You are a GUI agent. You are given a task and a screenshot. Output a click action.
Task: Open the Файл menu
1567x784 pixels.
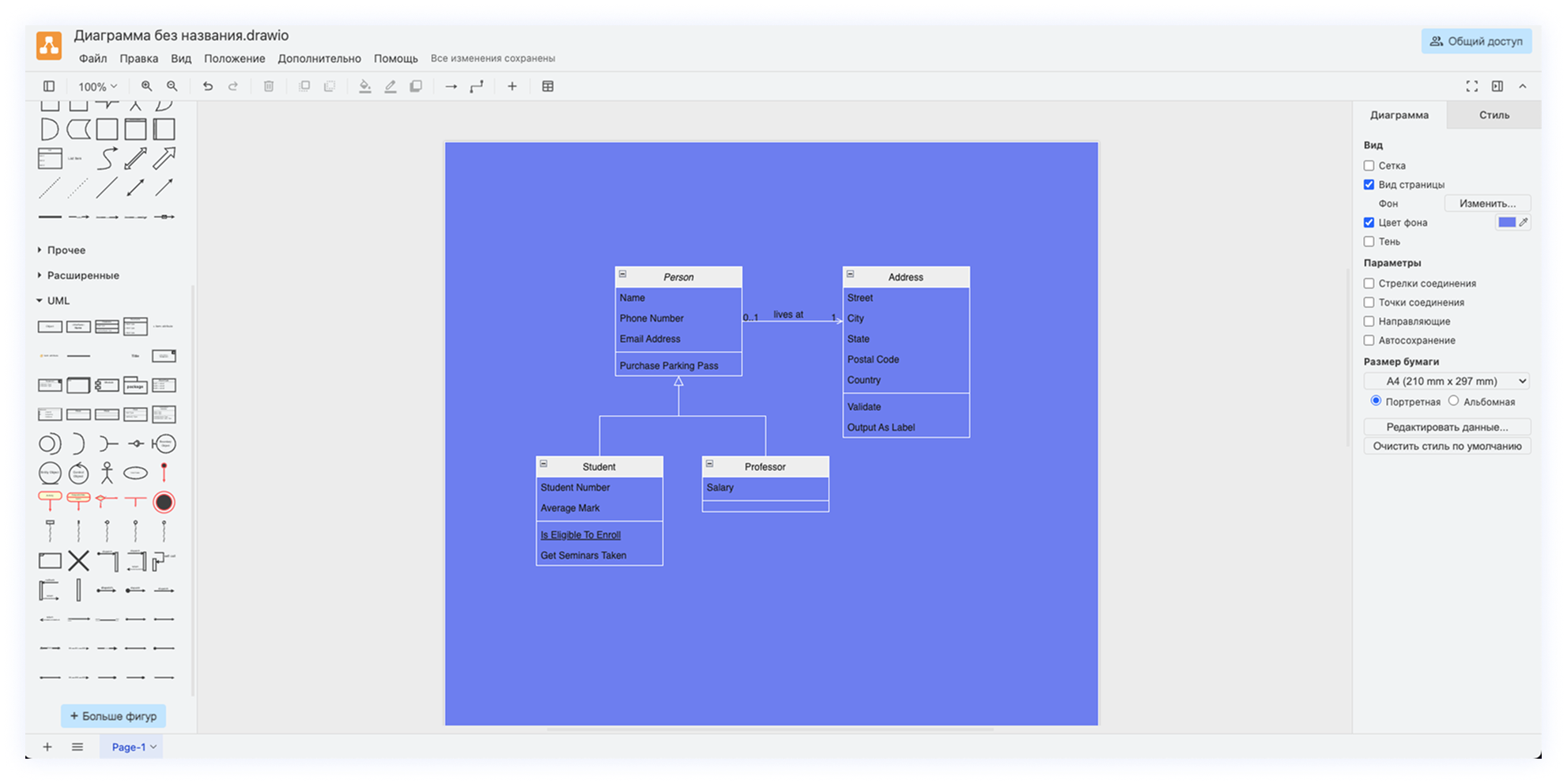(x=93, y=58)
